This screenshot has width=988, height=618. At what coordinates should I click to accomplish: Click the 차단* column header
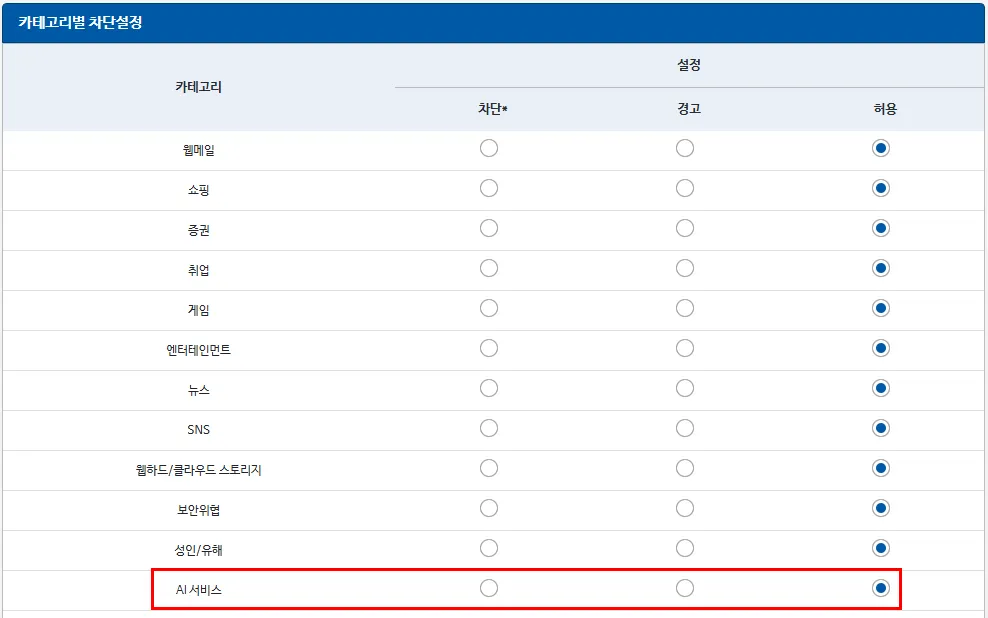pos(492,109)
